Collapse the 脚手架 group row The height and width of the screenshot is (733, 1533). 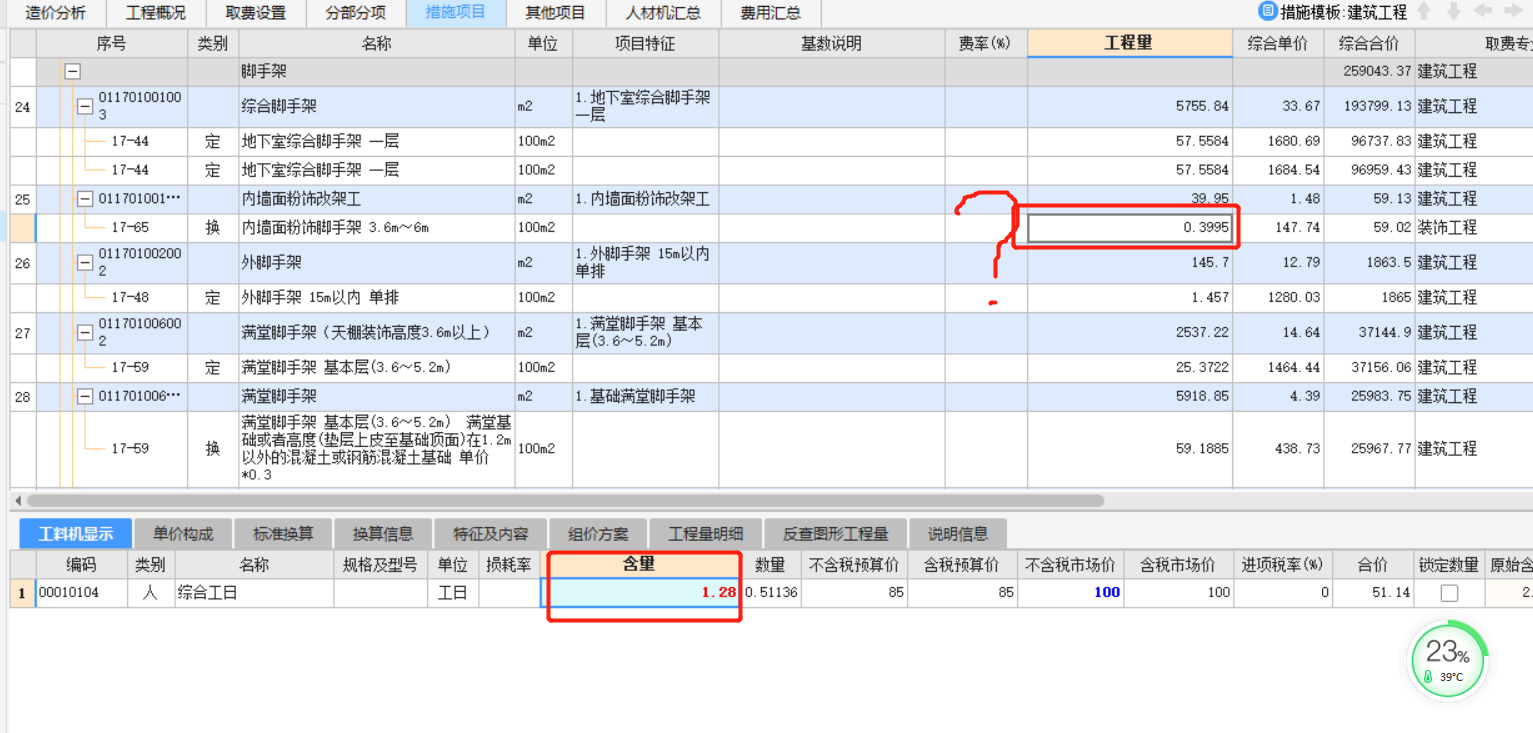pos(73,72)
